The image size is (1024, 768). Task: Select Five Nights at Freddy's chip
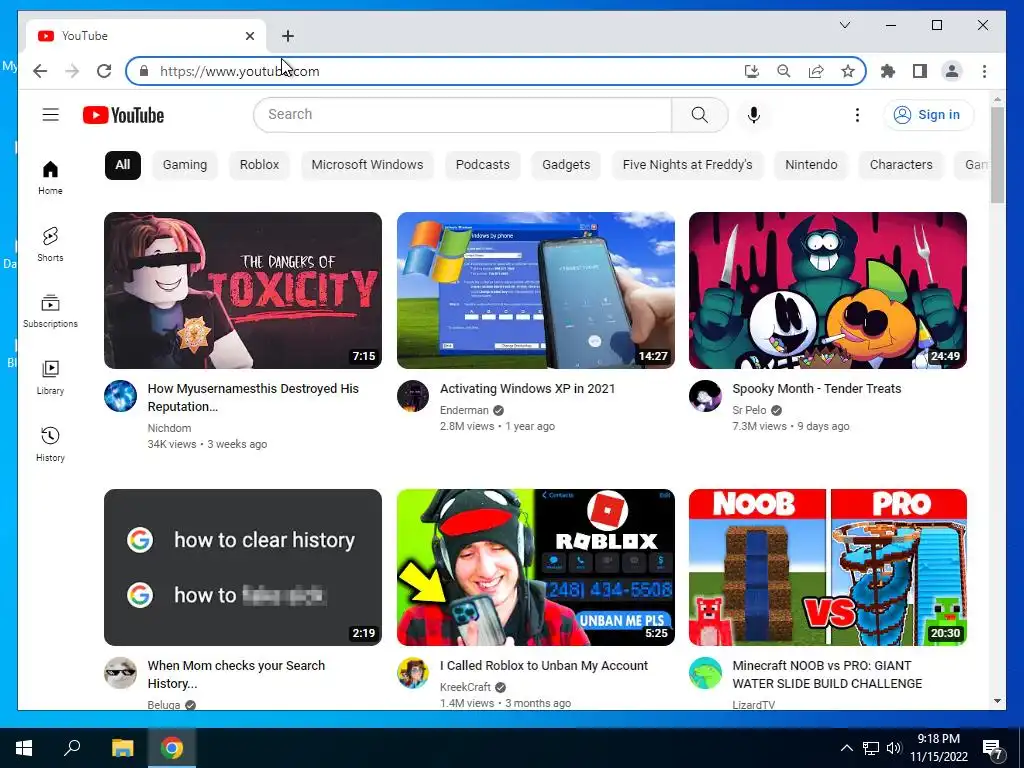point(688,165)
